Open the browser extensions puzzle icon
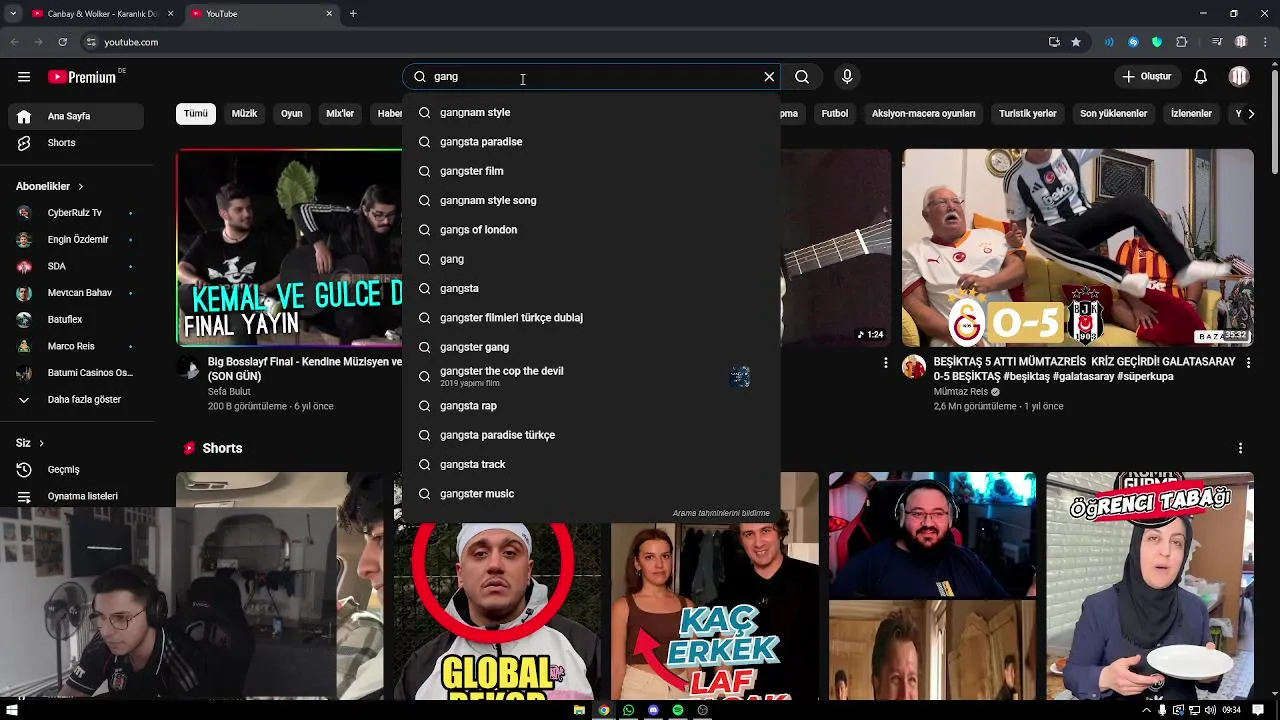The height and width of the screenshot is (720, 1280). click(x=1182, y=42)
